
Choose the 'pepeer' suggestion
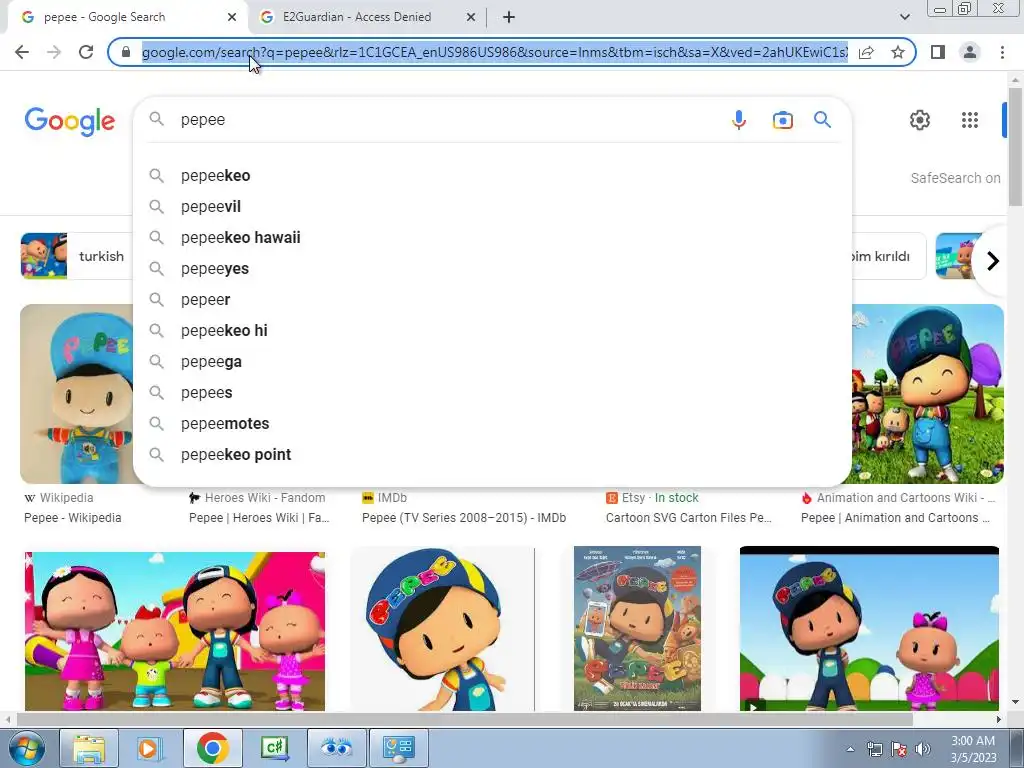click(492, 300)
